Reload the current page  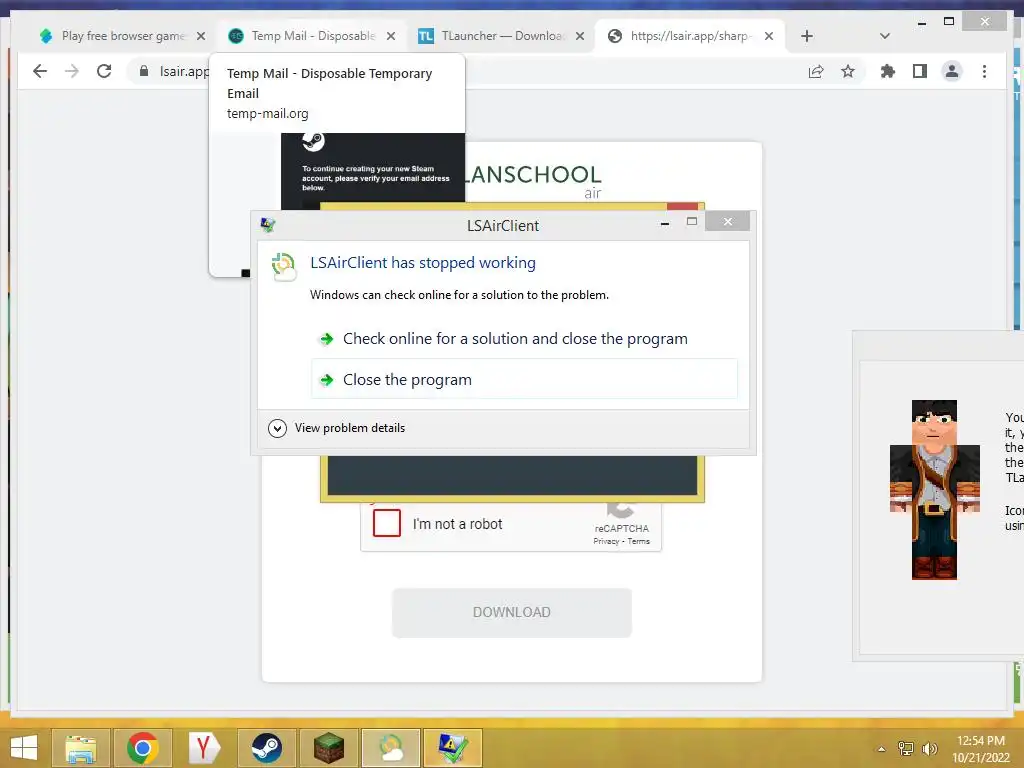coord(104,71)
